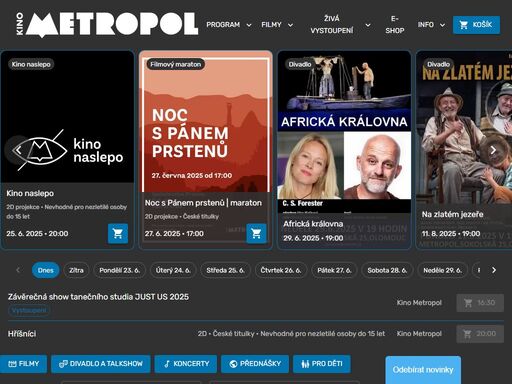The width and height of the screenshot is (512, 384).
Task: Click the Africká královna card title
Action: [x=313, y=224]
